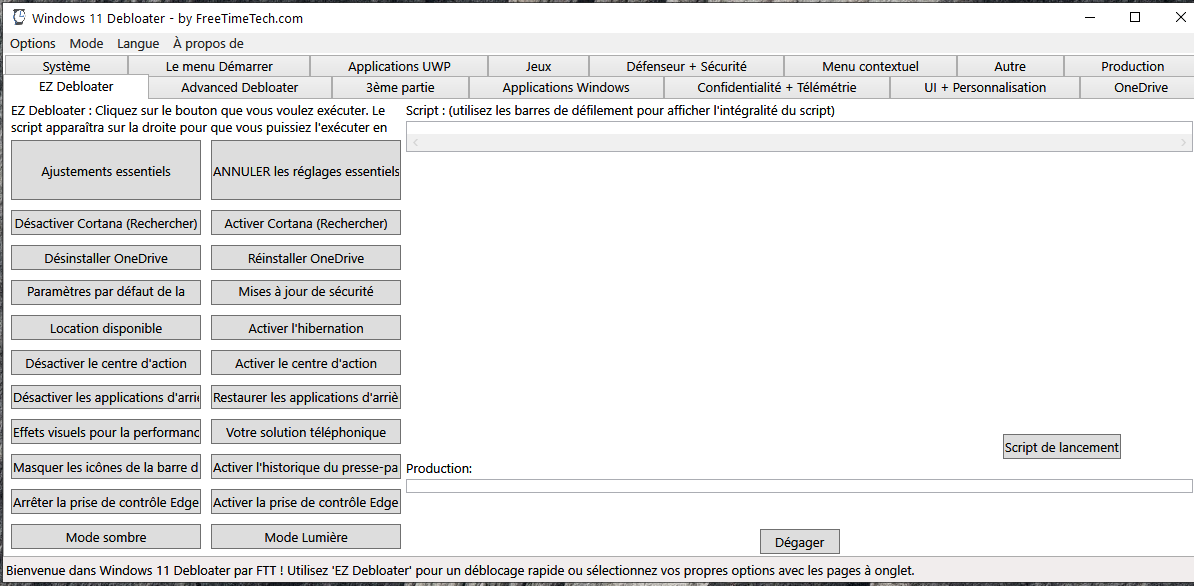Click the script box right scroll arrow
1194x586 pixels.
click(x=1183, y=142)
